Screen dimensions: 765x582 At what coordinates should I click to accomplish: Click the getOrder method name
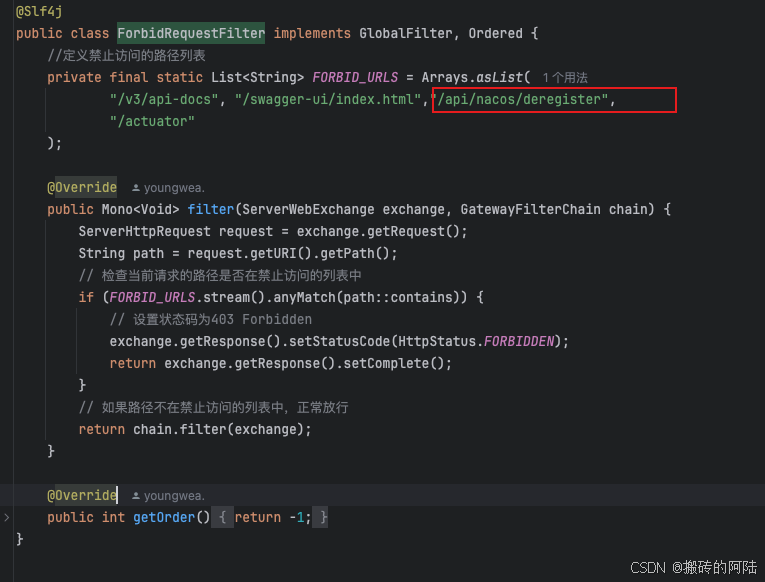click(x=164, y=517)
